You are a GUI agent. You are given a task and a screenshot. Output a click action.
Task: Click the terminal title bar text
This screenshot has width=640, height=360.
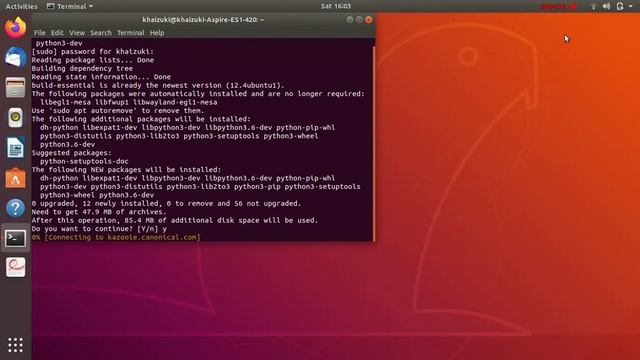click(203, 20)
